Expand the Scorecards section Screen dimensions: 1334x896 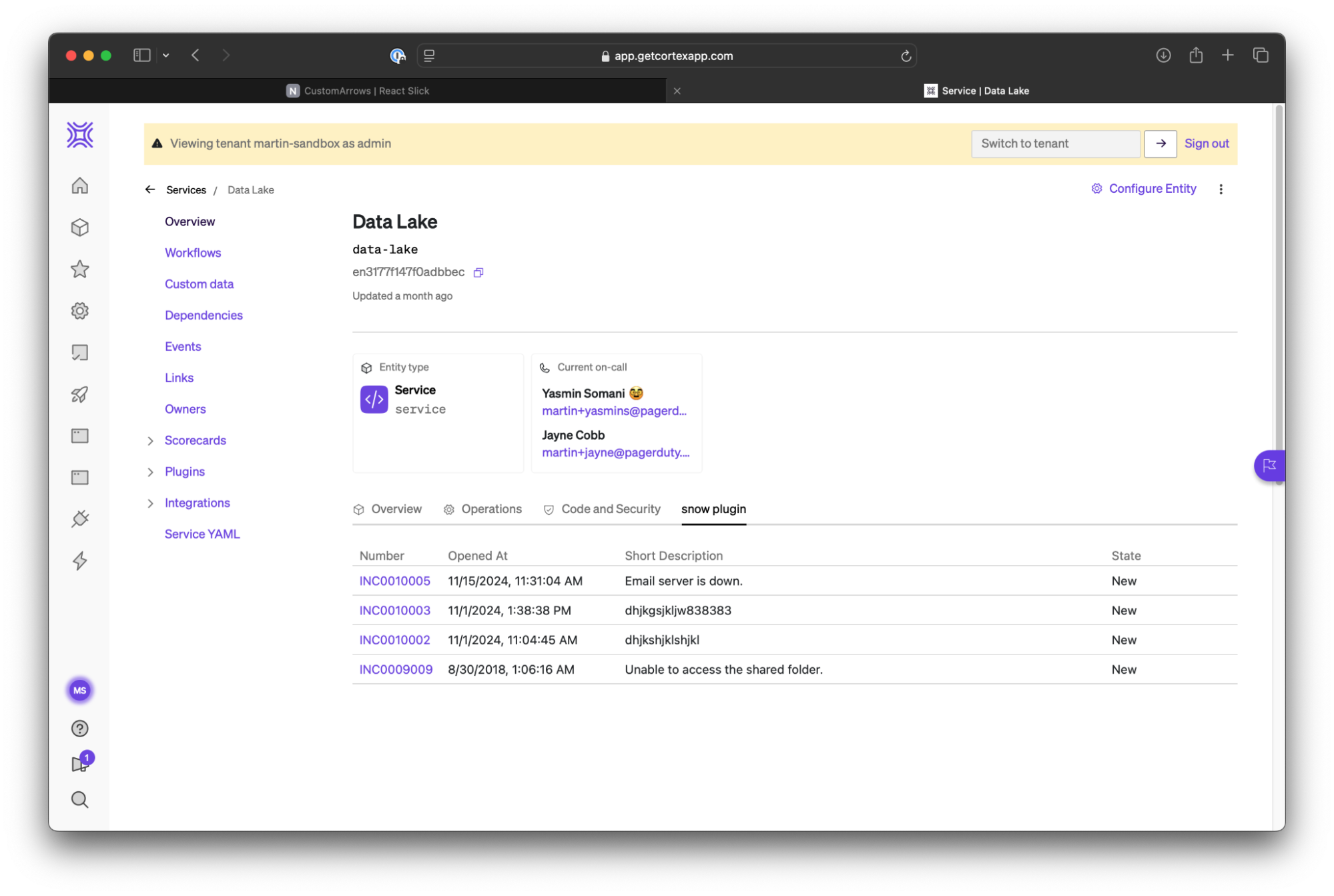[150, 440]
